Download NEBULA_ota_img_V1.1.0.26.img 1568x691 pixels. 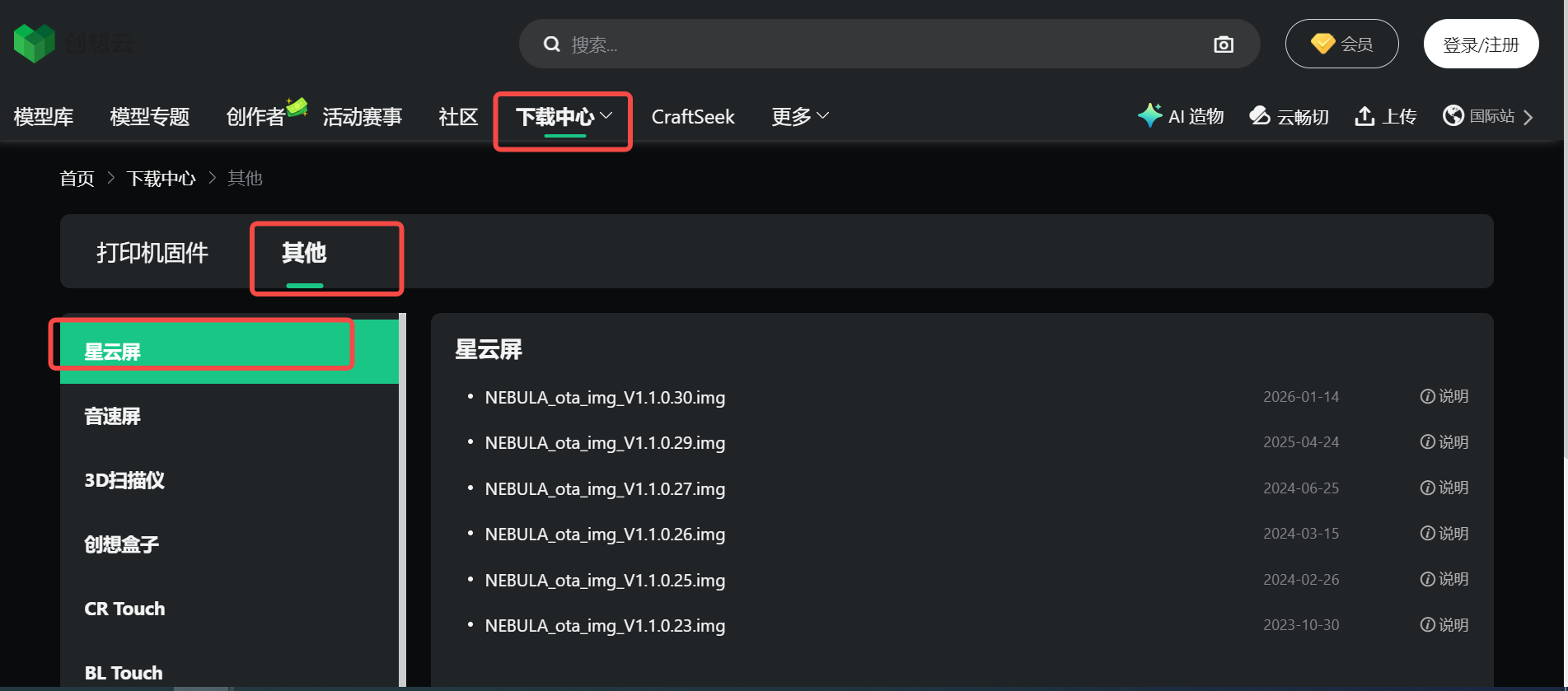(x=605, y=535)
